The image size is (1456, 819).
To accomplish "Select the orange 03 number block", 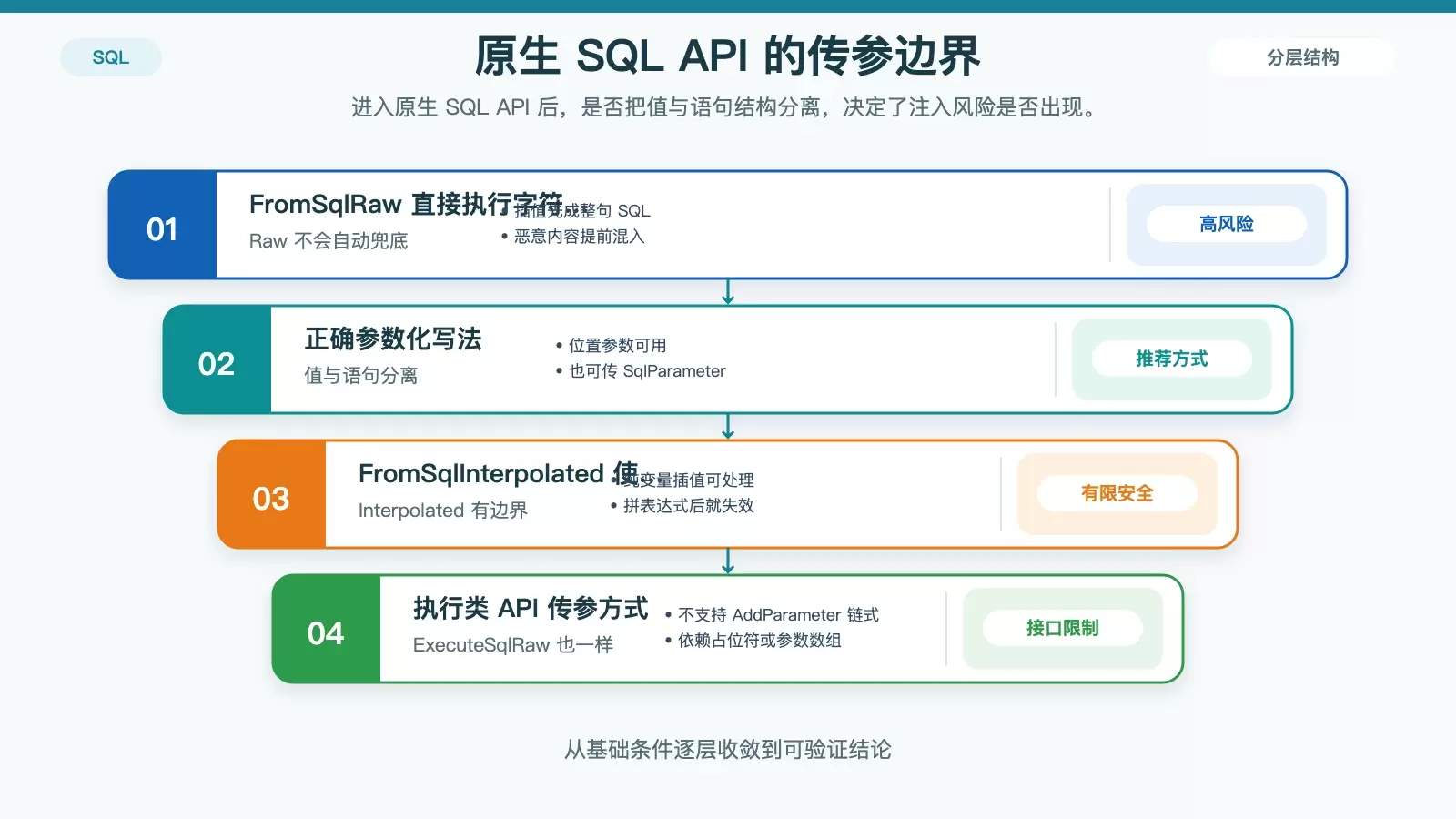I will (271, 494).
